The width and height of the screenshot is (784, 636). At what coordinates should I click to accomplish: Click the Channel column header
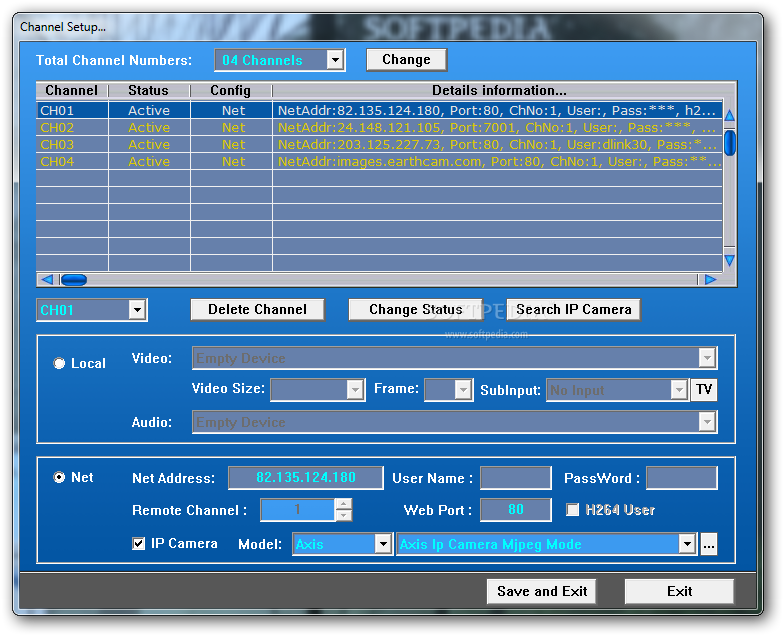click(x=72, y=90)
